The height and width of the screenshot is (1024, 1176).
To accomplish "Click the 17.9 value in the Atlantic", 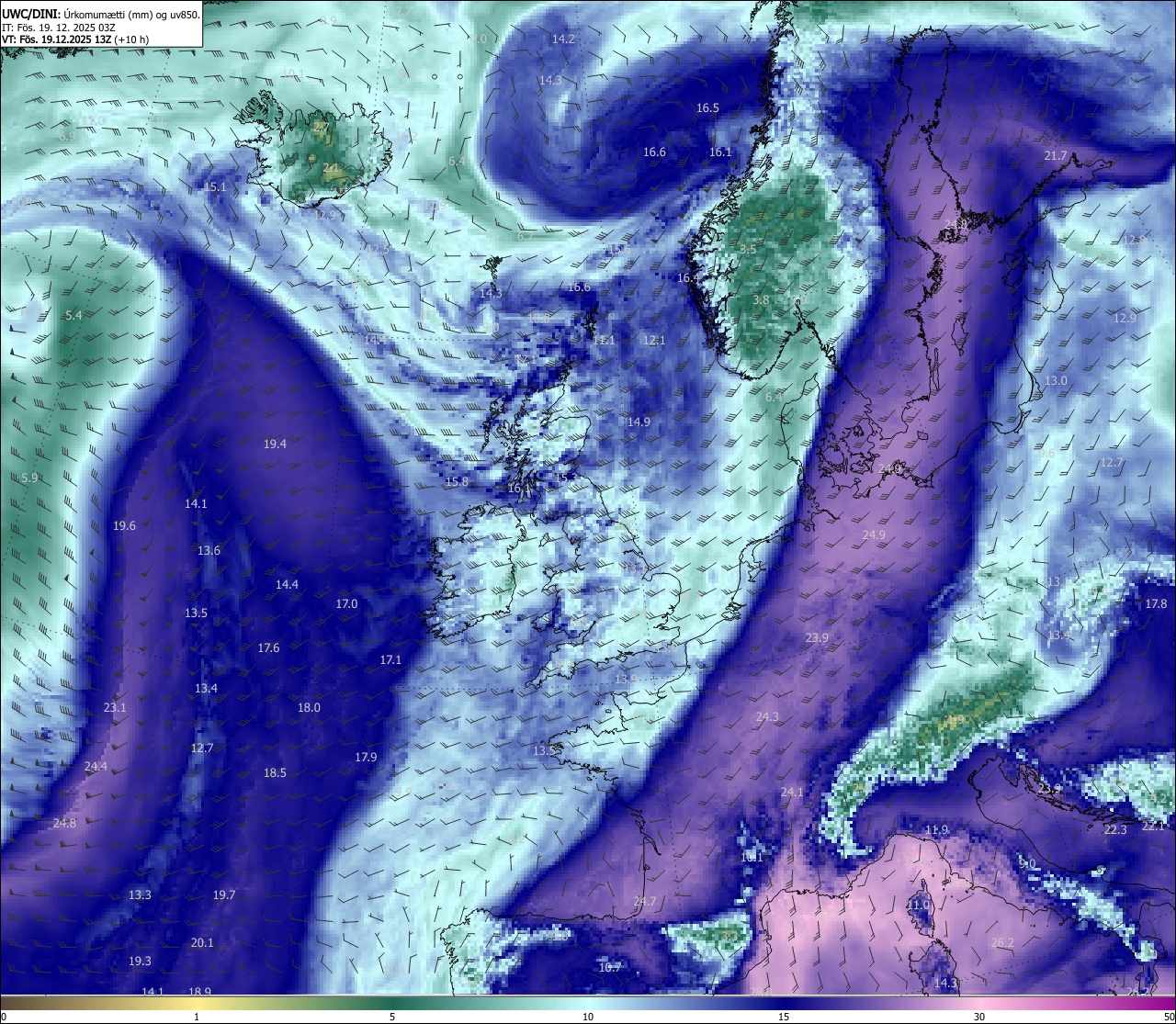I will pos(366,757).
